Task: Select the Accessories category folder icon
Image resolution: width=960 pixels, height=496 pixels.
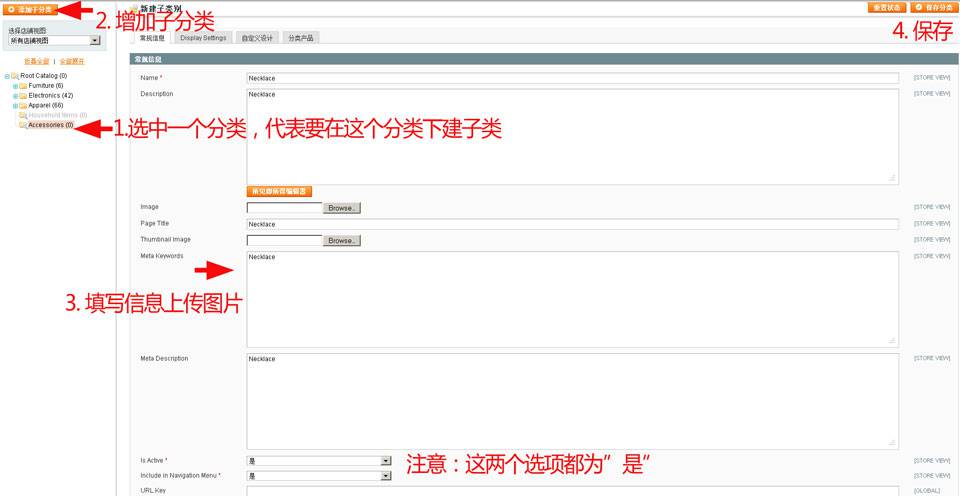Action: (22, 125)
